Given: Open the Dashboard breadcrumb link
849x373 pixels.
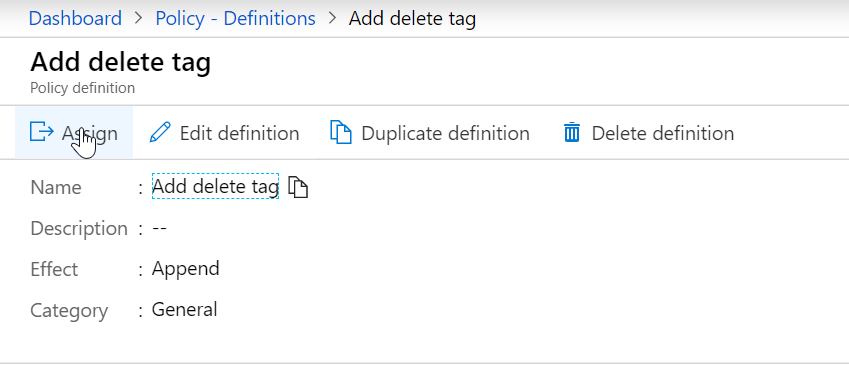Looking at the screenshot, I should pyautogui.click(x=75, y=18).
